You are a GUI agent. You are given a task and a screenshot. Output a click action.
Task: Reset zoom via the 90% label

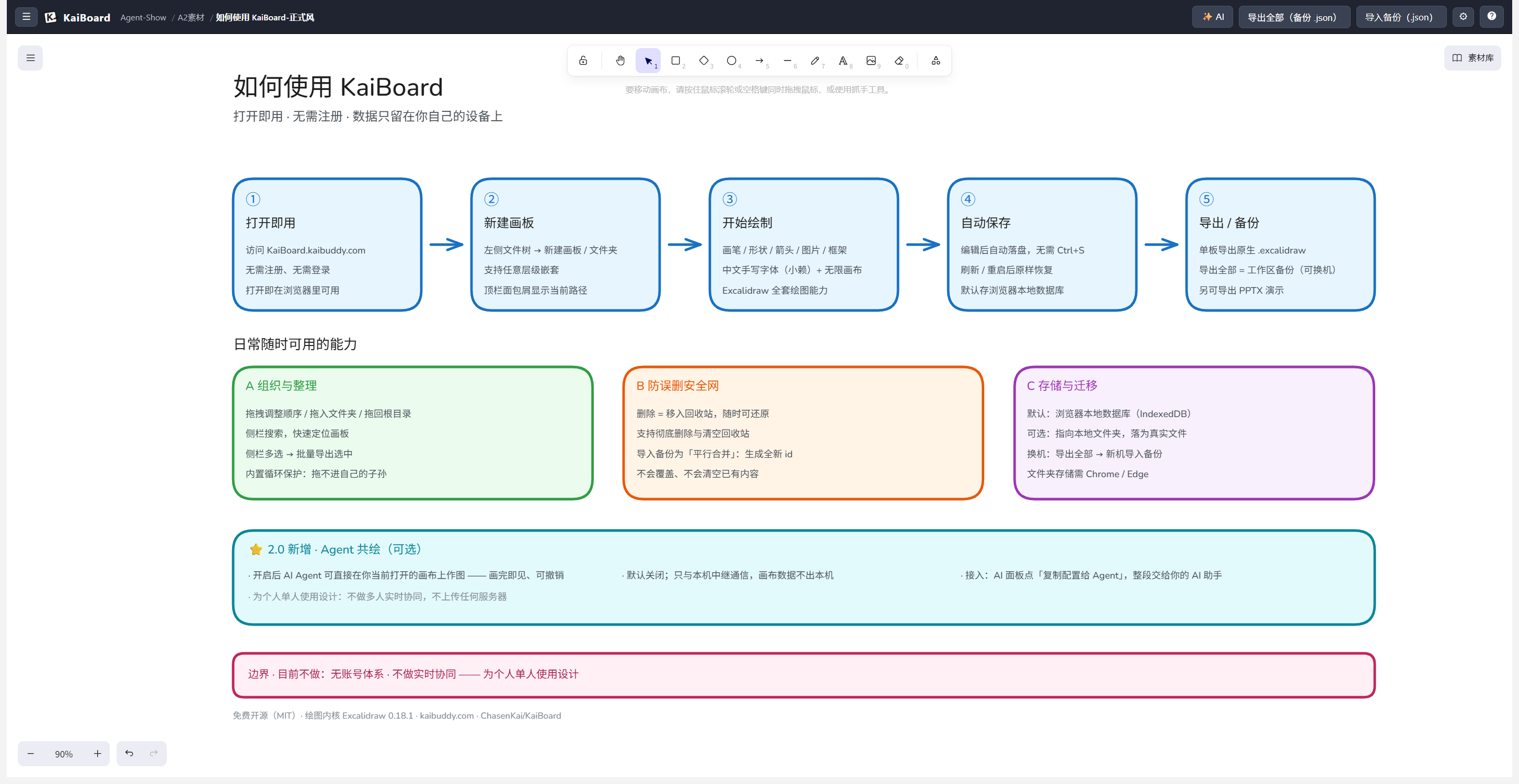[x=64, y=754]
